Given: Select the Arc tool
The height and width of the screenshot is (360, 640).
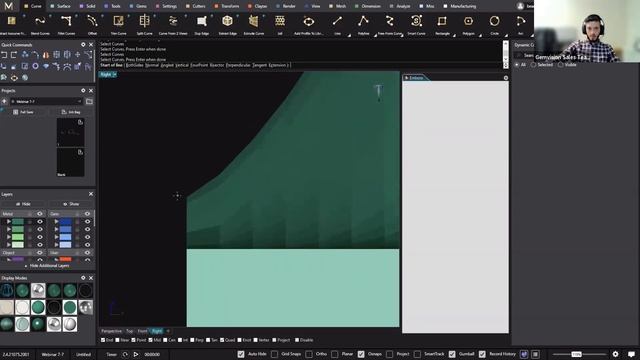Looking at the screenshot, I should 520,24.
